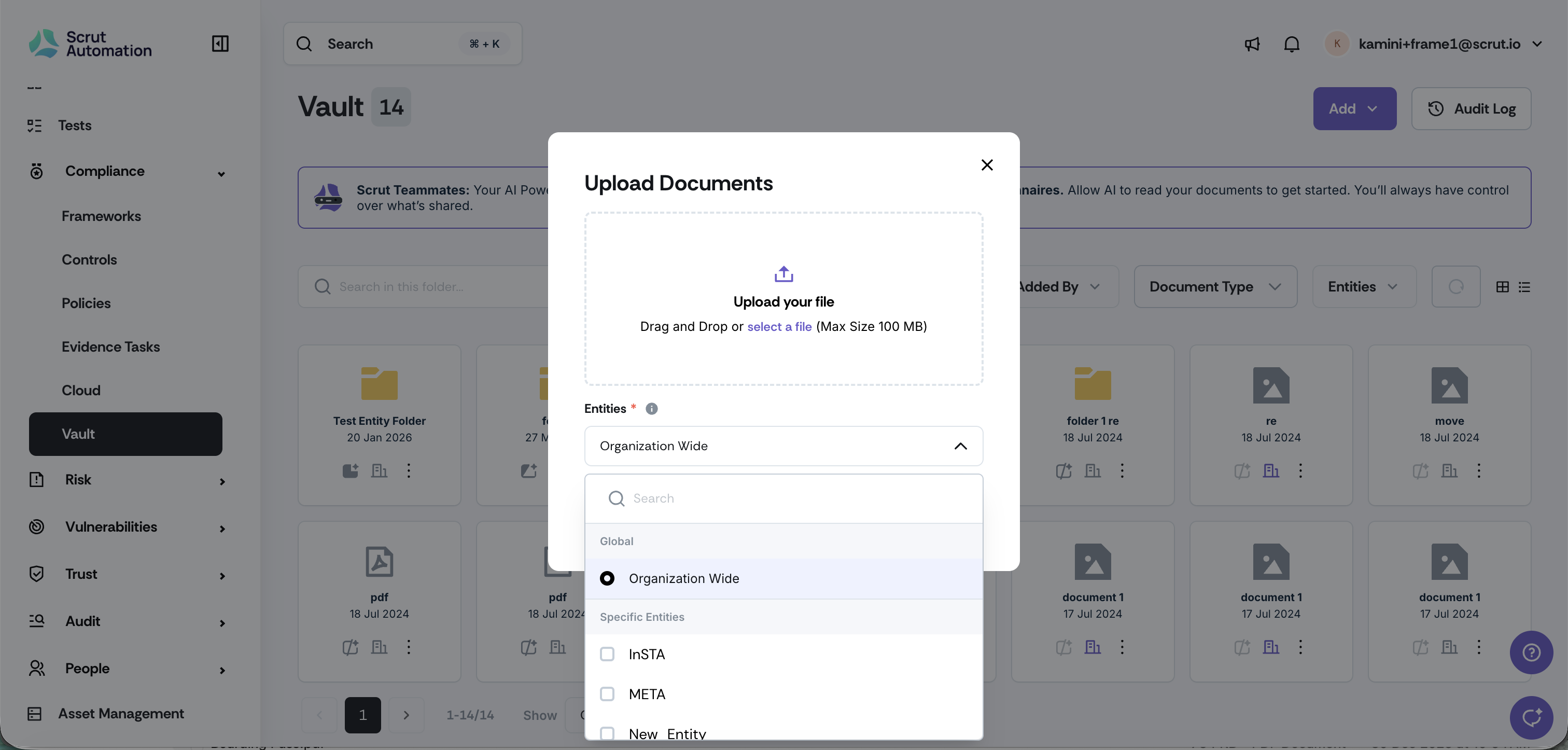The height and width of the screenshot is (750, 1568).
Task: Collapse the sidebar with panel icon
Action: pos(220,44)
